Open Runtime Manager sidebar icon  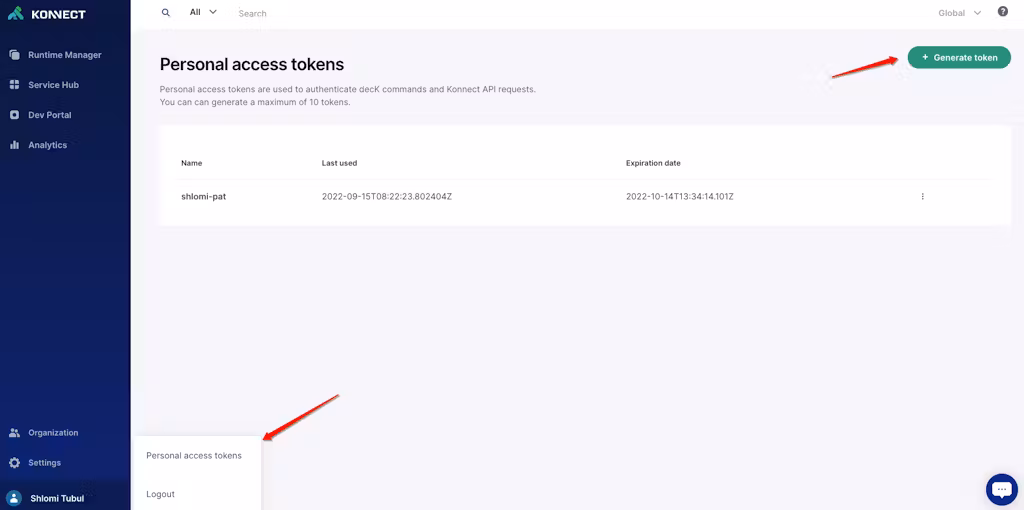click(14, 55)
